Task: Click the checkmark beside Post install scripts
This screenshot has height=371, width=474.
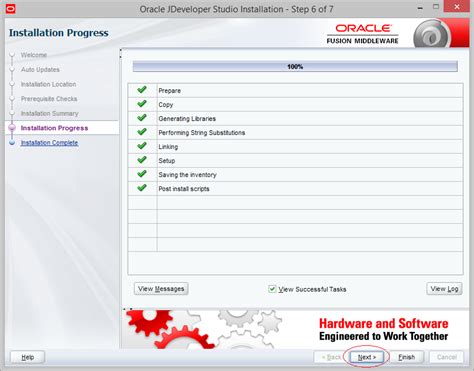Action: (x=142, y=188)
